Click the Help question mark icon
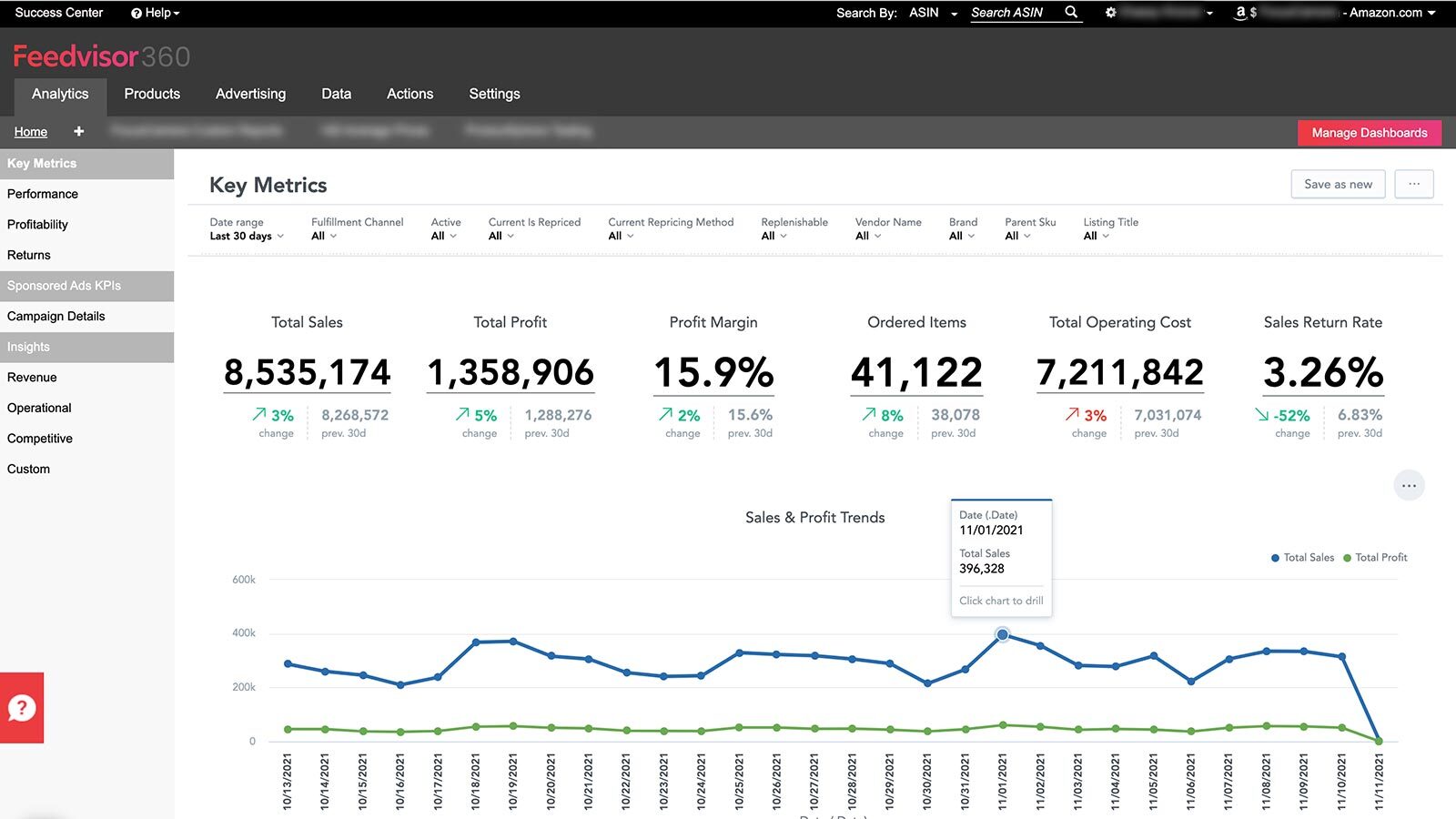Image resolution: width=1456 pixels, height=819 pixels. [x=136, y=14]
